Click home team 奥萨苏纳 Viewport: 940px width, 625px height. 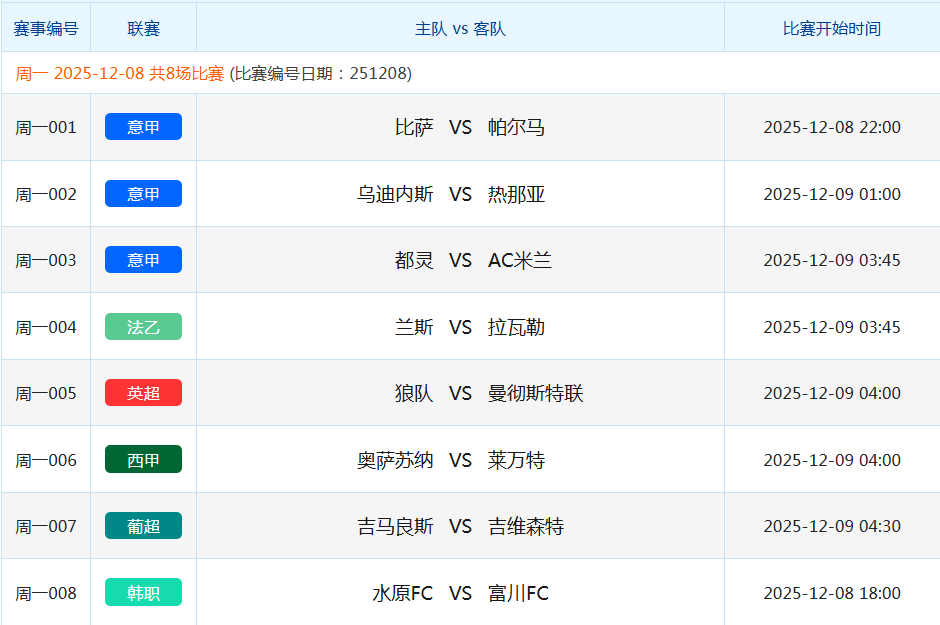click(x=395, y=460)
